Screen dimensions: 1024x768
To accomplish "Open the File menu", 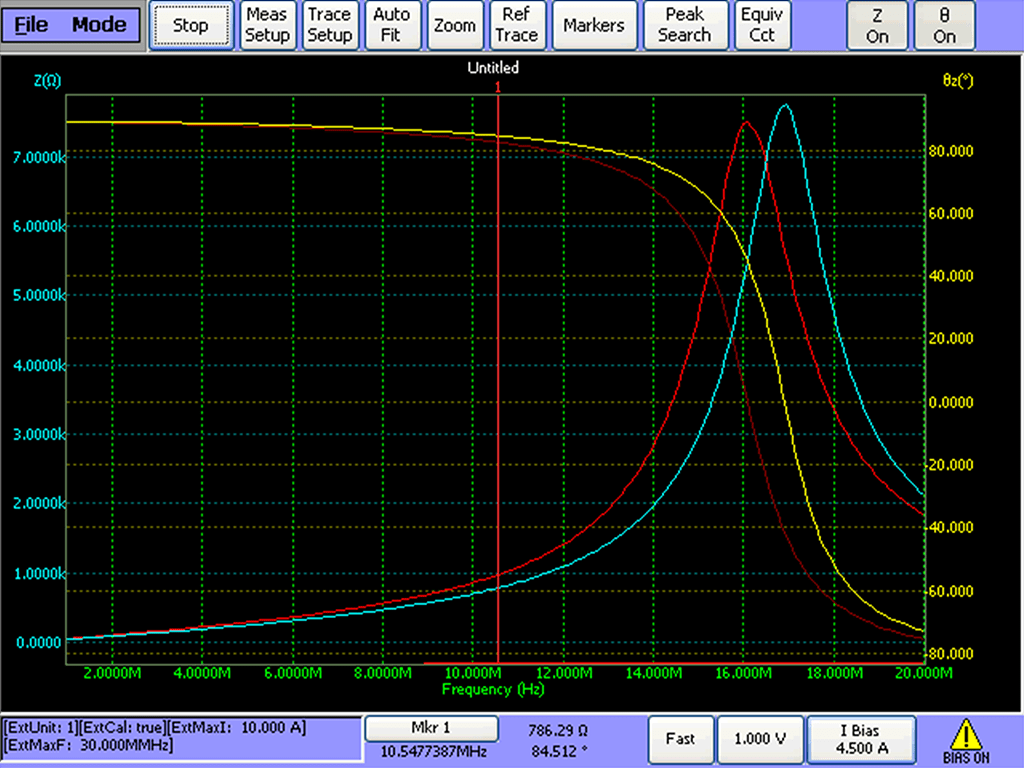I will [x=29, y=24].
